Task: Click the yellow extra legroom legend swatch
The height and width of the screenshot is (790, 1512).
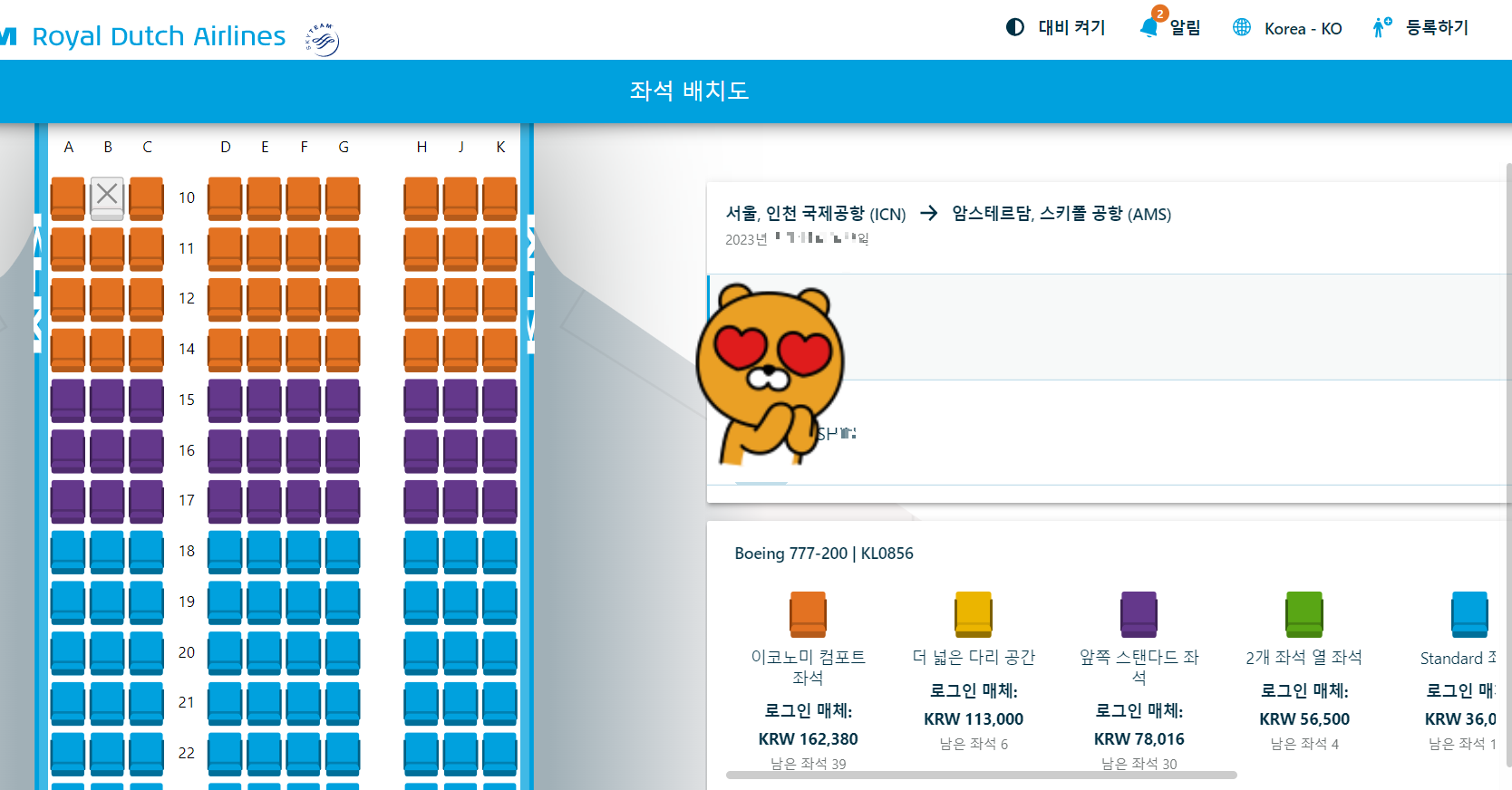Action: pyautogui.click(x=974, y=615)
